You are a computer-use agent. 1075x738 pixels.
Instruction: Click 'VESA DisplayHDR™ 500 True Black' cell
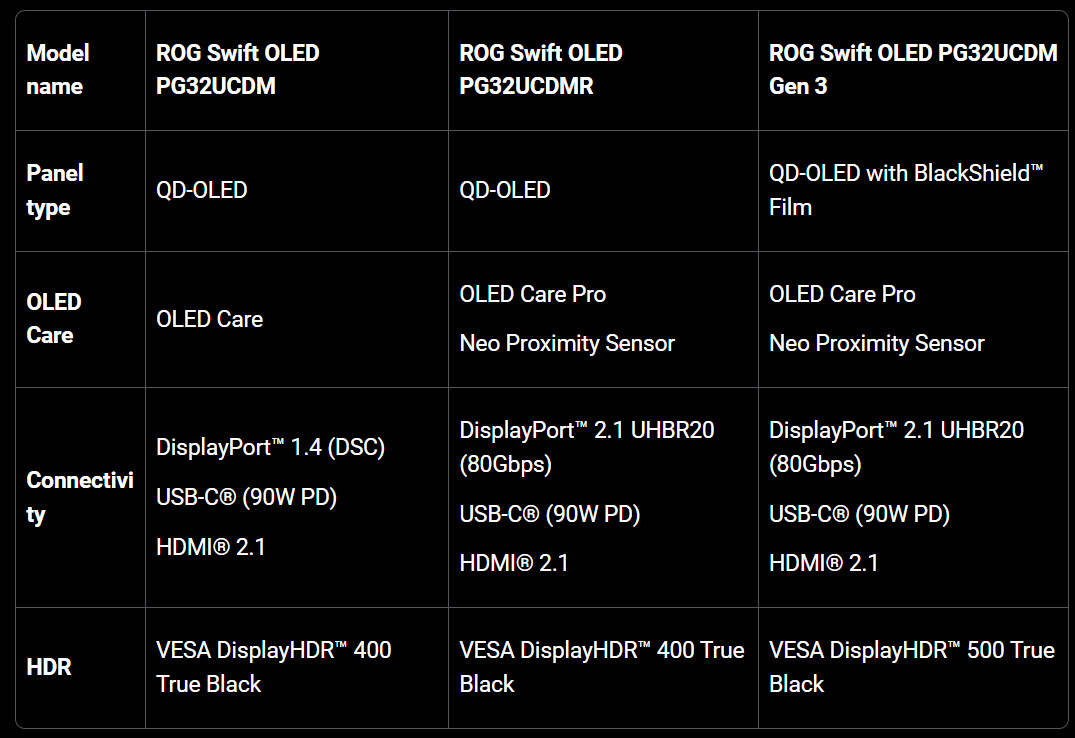[911, 666]
